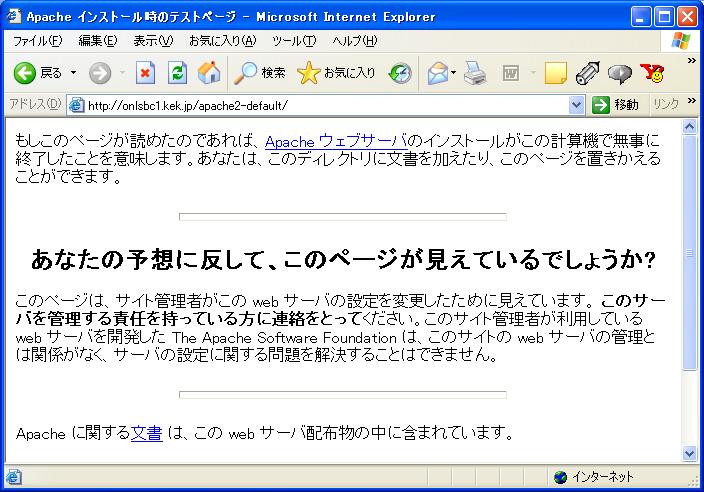Click the page icon in address bar
Screen dimensions: 704x492
(x=76, y=105)
